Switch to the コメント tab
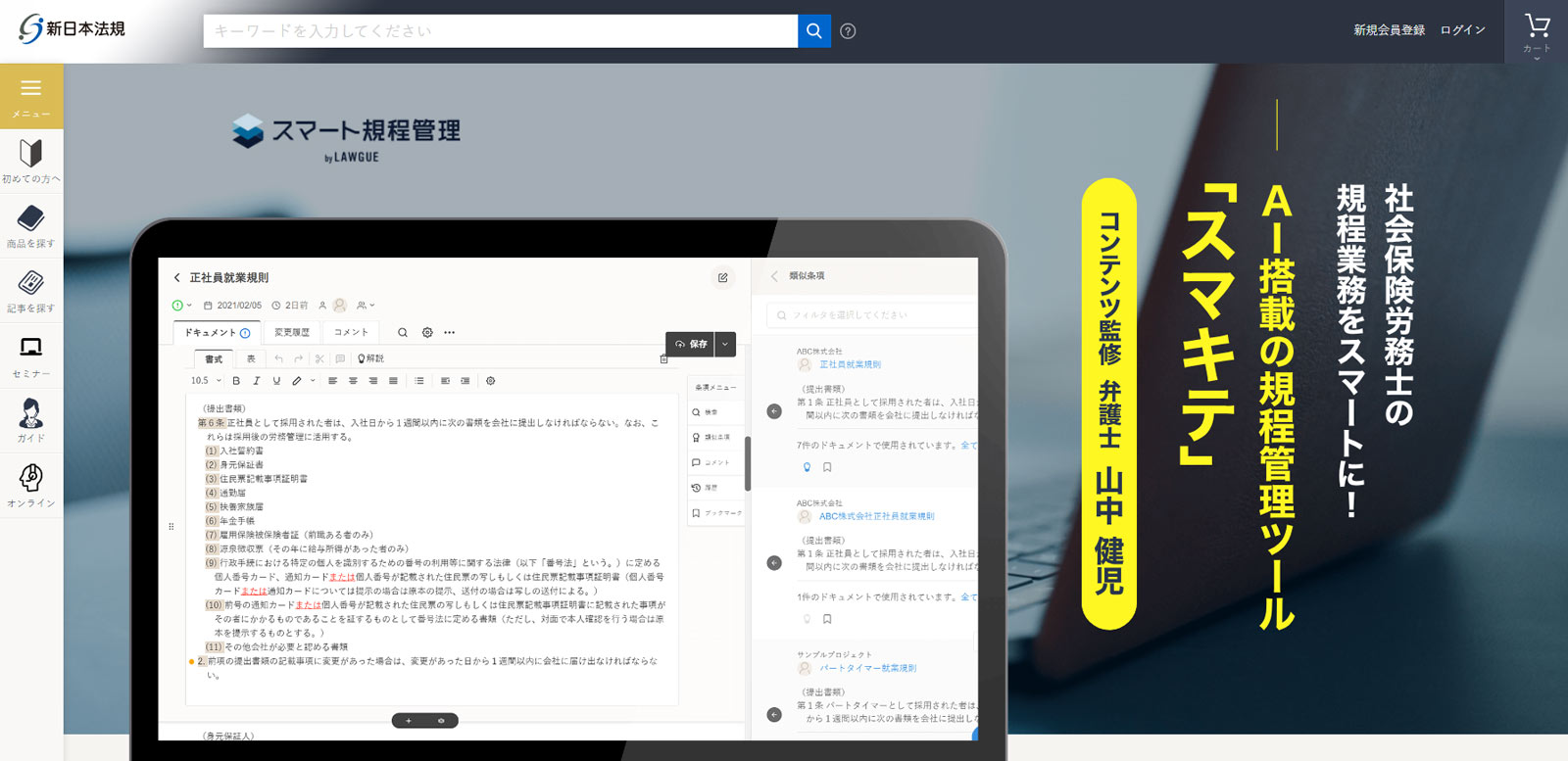The width and height of the screenshot is (1568, 761). point(351,333)
